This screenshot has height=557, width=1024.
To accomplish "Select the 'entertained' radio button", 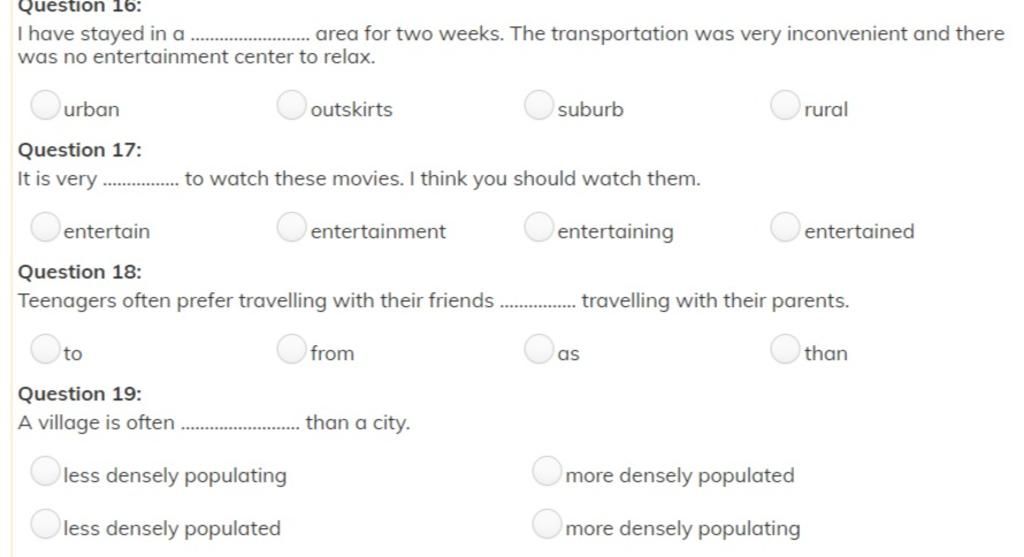I will point(785,227).
